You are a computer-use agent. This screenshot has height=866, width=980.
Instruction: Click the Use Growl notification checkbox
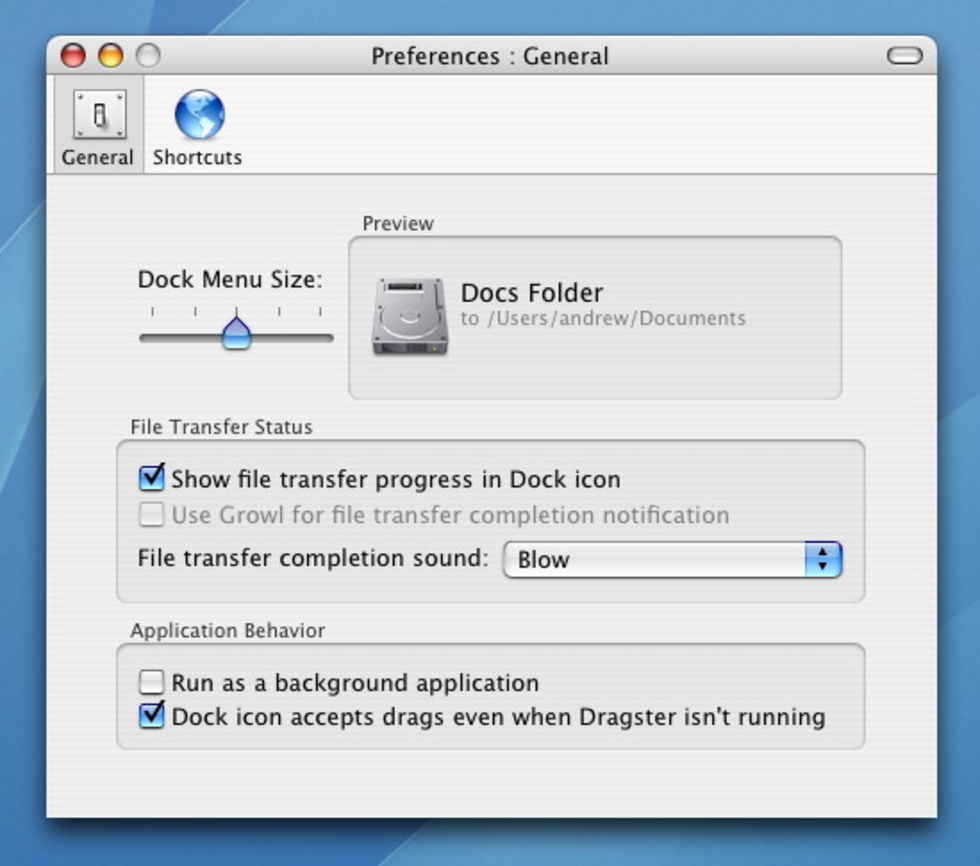point(152,515)
